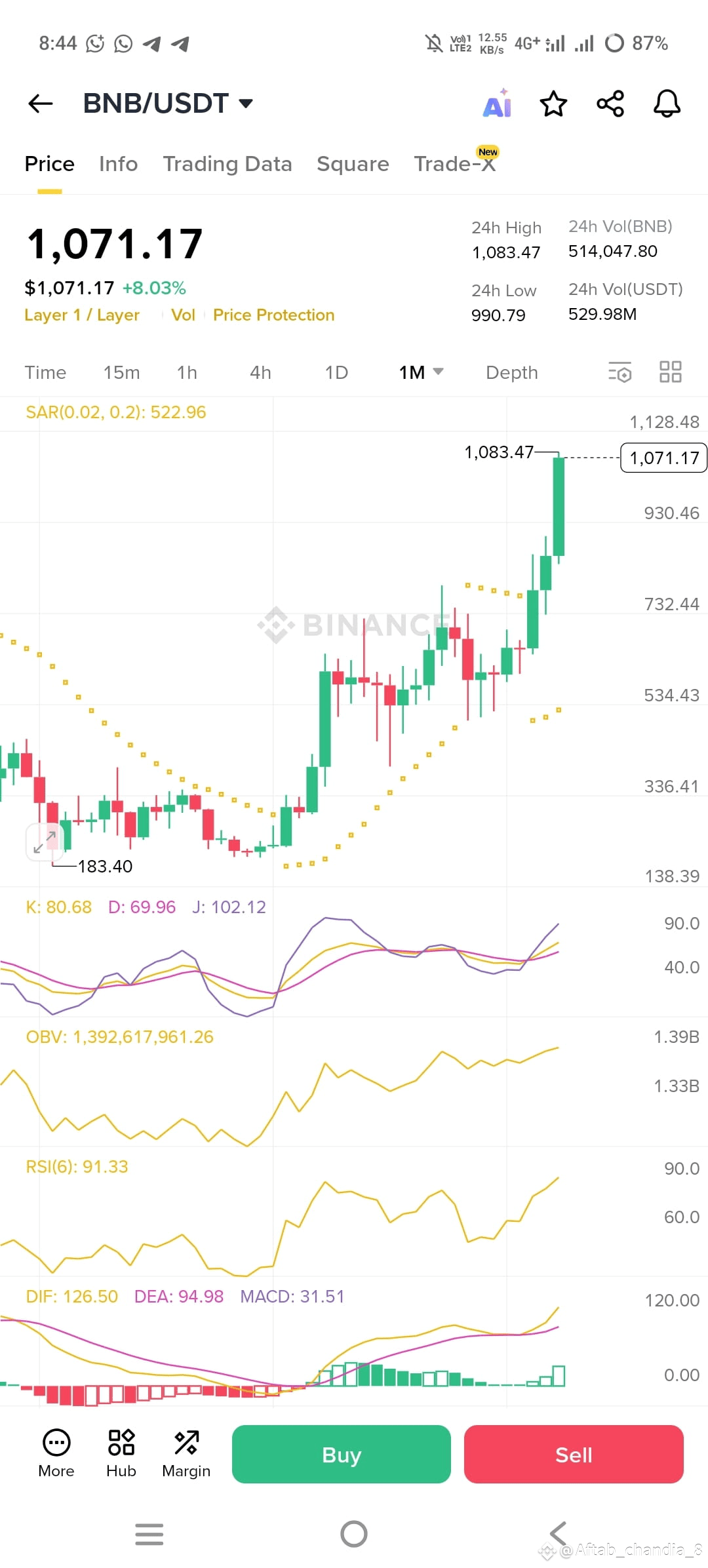Tap the back arrow icon
The height and width of the screenshot is (1568, 708).
[41, 104]
